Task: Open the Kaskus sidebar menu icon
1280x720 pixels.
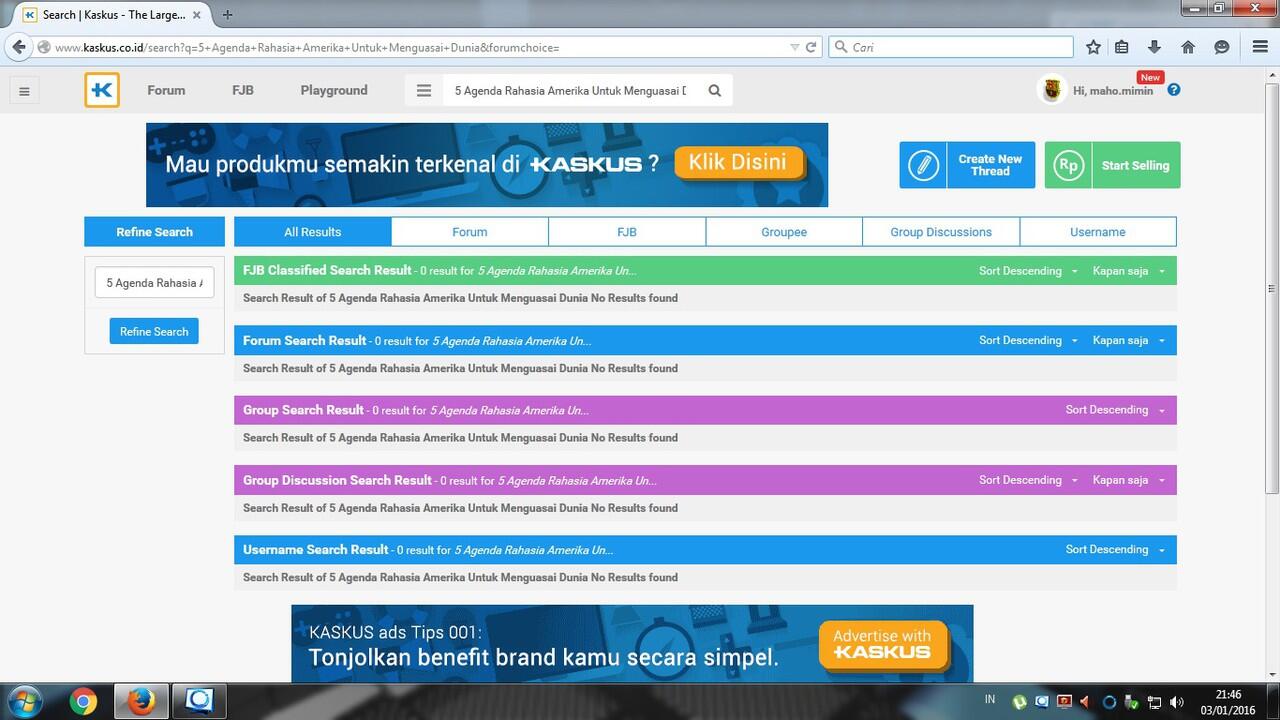Action: pos(24,91)
